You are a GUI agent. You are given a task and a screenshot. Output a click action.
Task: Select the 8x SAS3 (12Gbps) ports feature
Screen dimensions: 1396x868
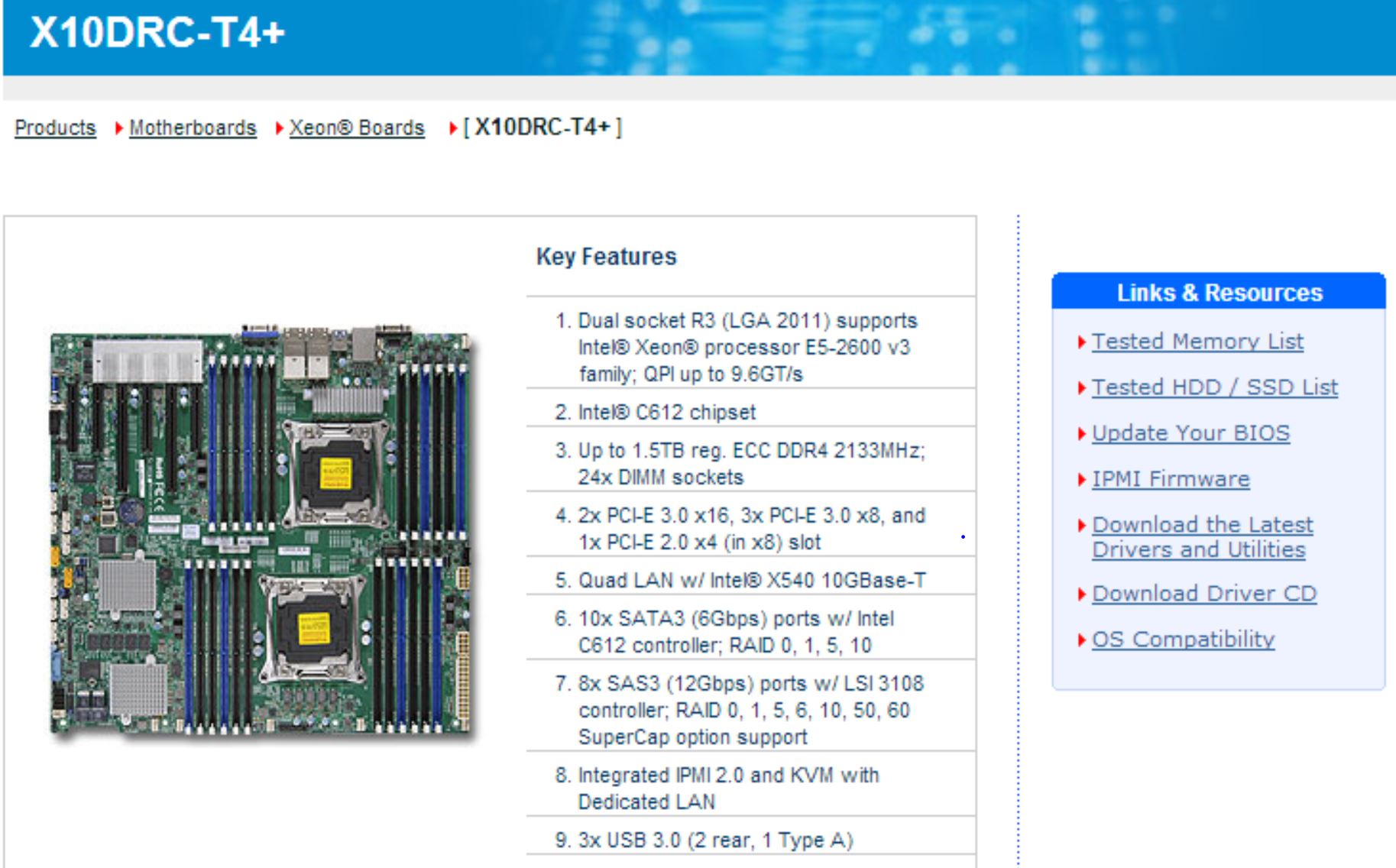[x=750, y=710]
